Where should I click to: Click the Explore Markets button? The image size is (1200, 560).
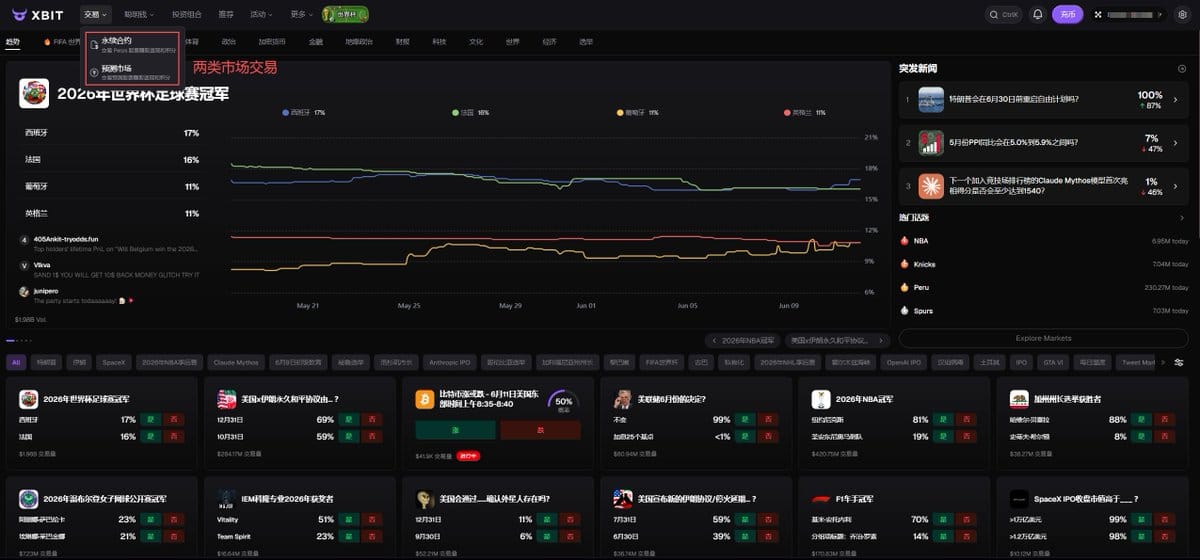coord(1043,338)
